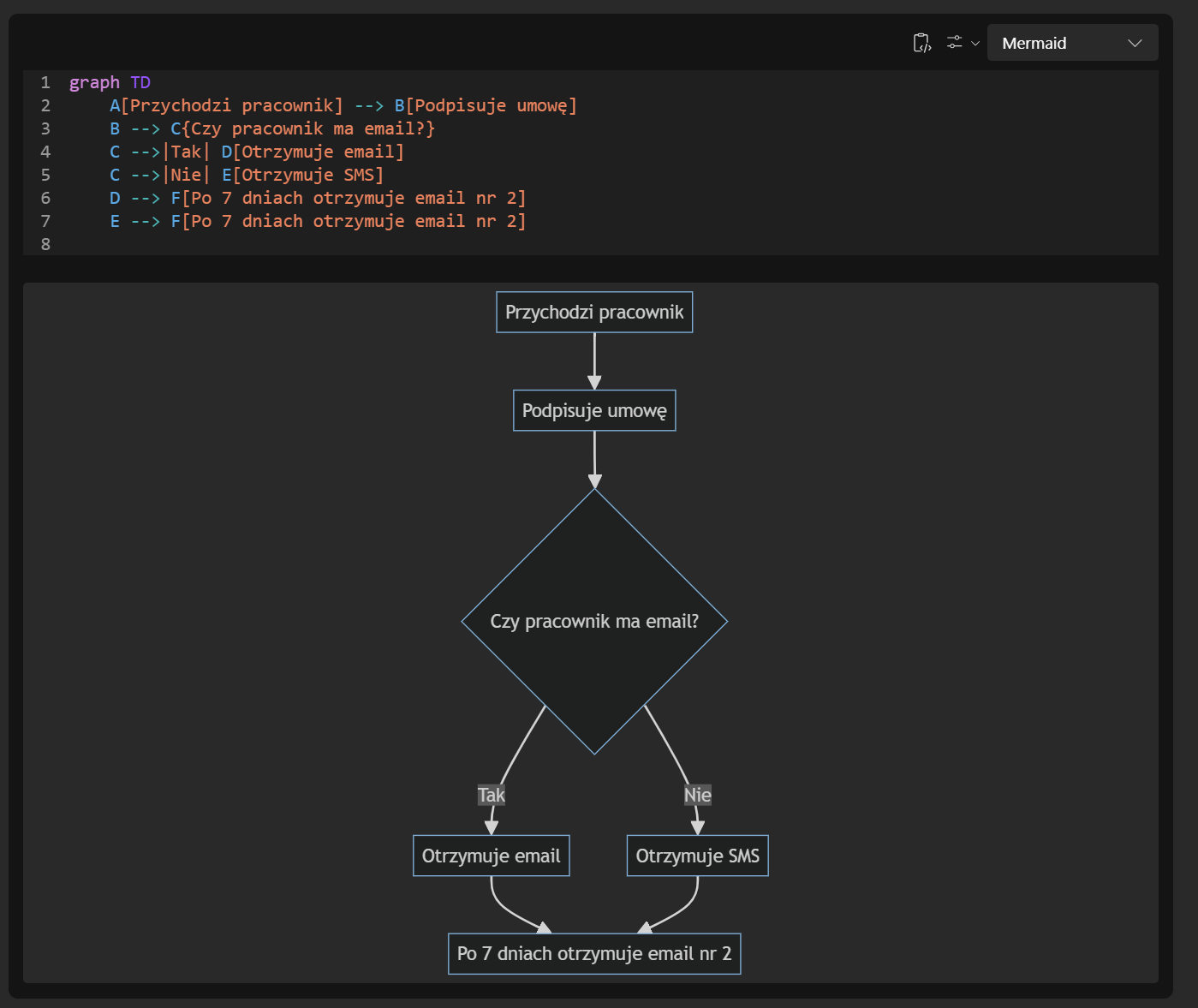Click the 'Tak' edge label in diagram
Screen dimensions: 1198x1008
(x=492, y=795)
